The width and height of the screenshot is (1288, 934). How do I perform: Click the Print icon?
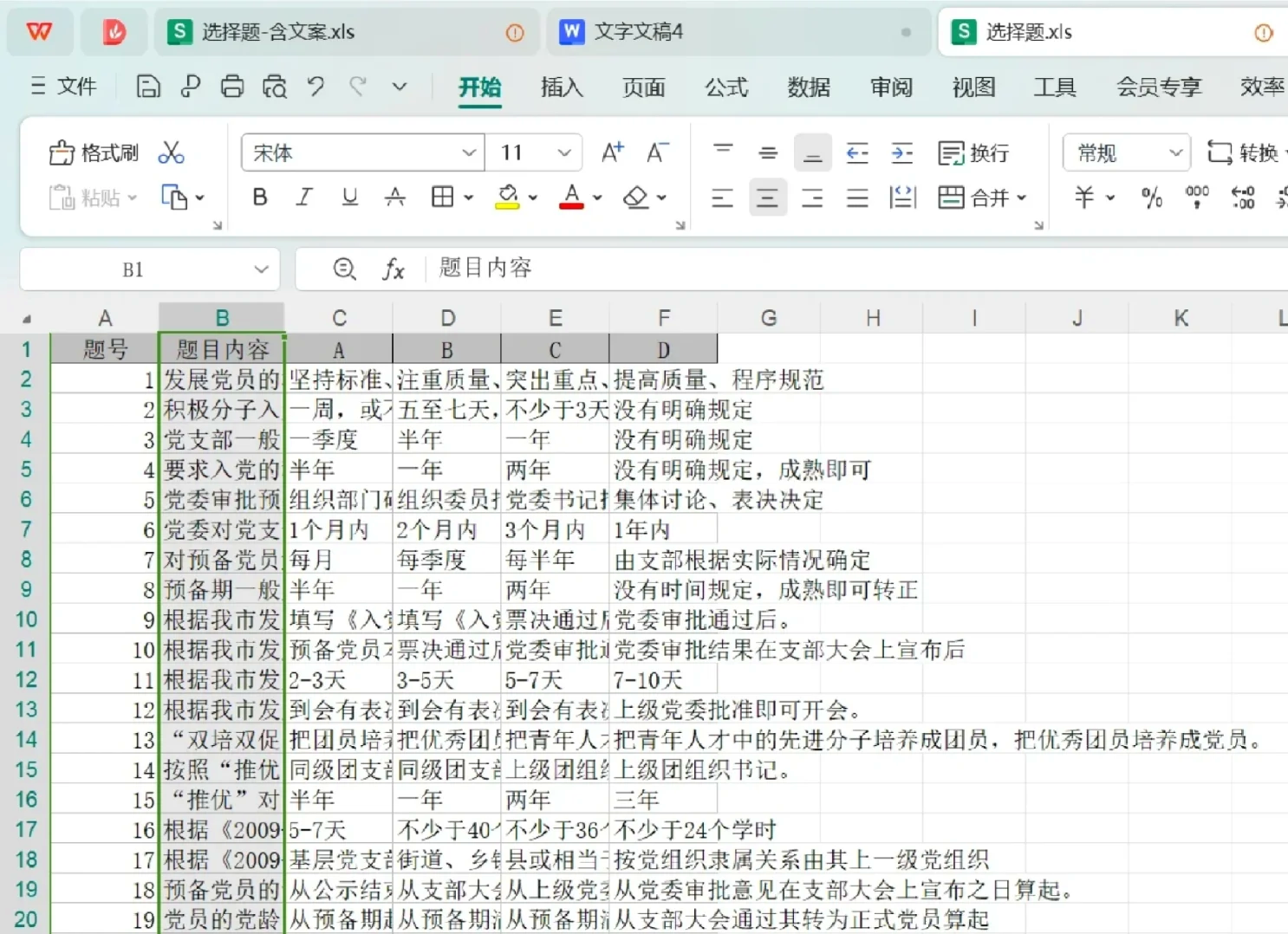[x=231, y=87]
